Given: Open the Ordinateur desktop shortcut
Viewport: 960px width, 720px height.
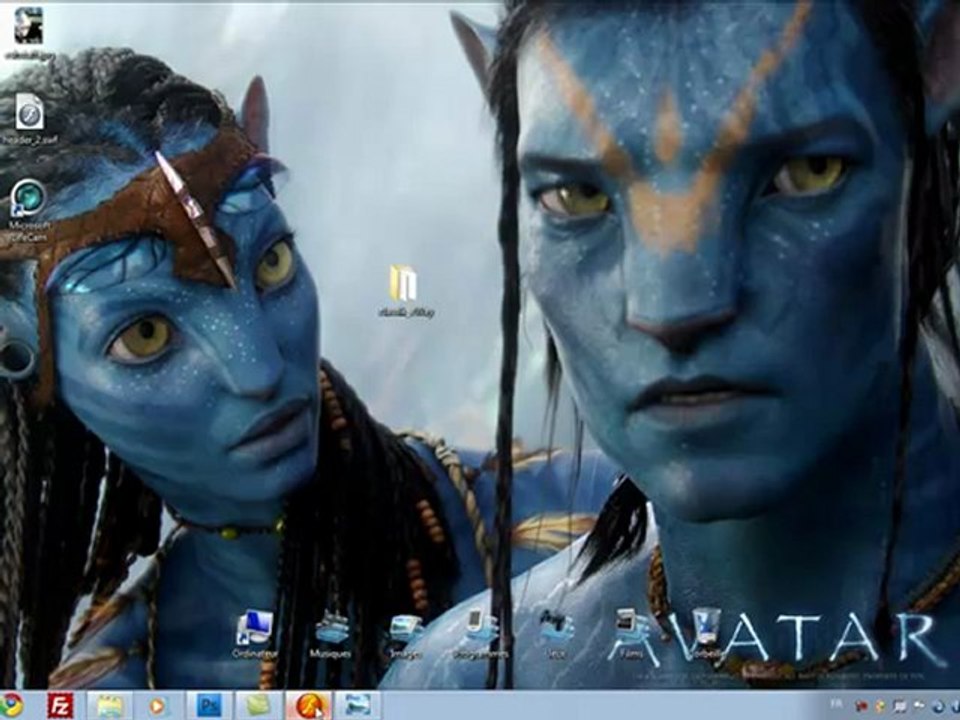Looking at the screenshot, I should point(254,632).
